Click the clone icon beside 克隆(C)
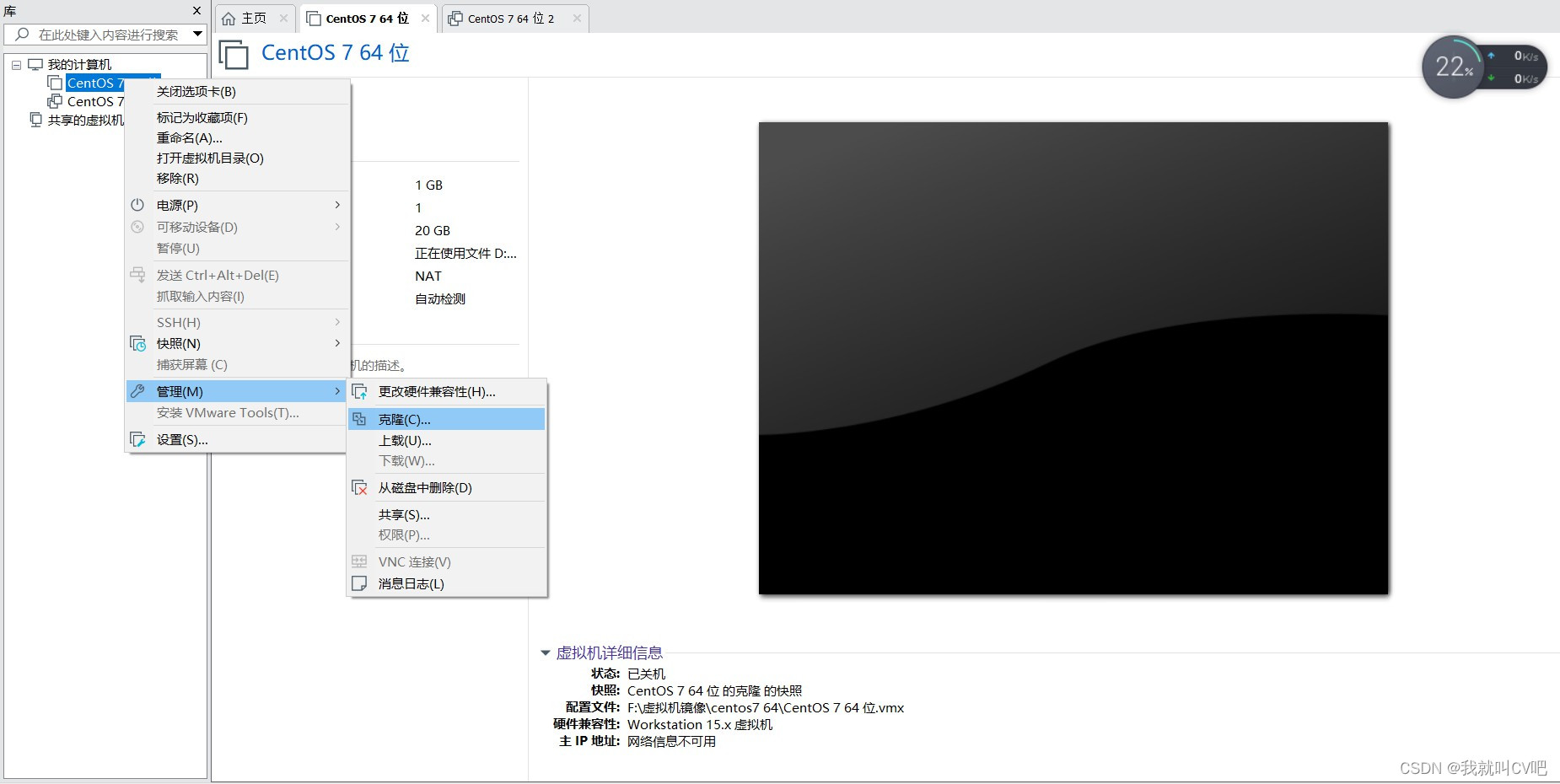The image size is (1560, 784). pyautogui.click(x=359, y=419)
